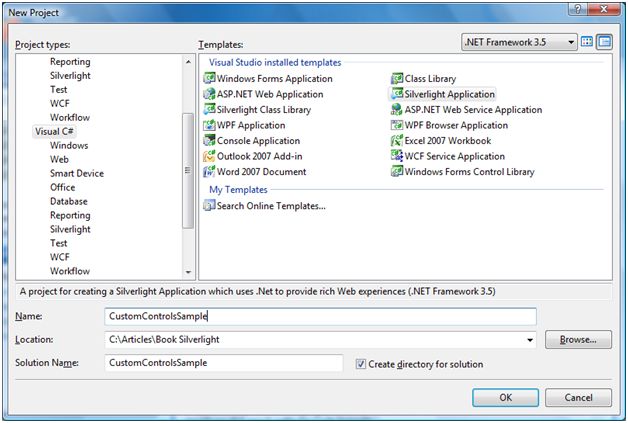Click the My Templates heading

[x=238, y=189]
